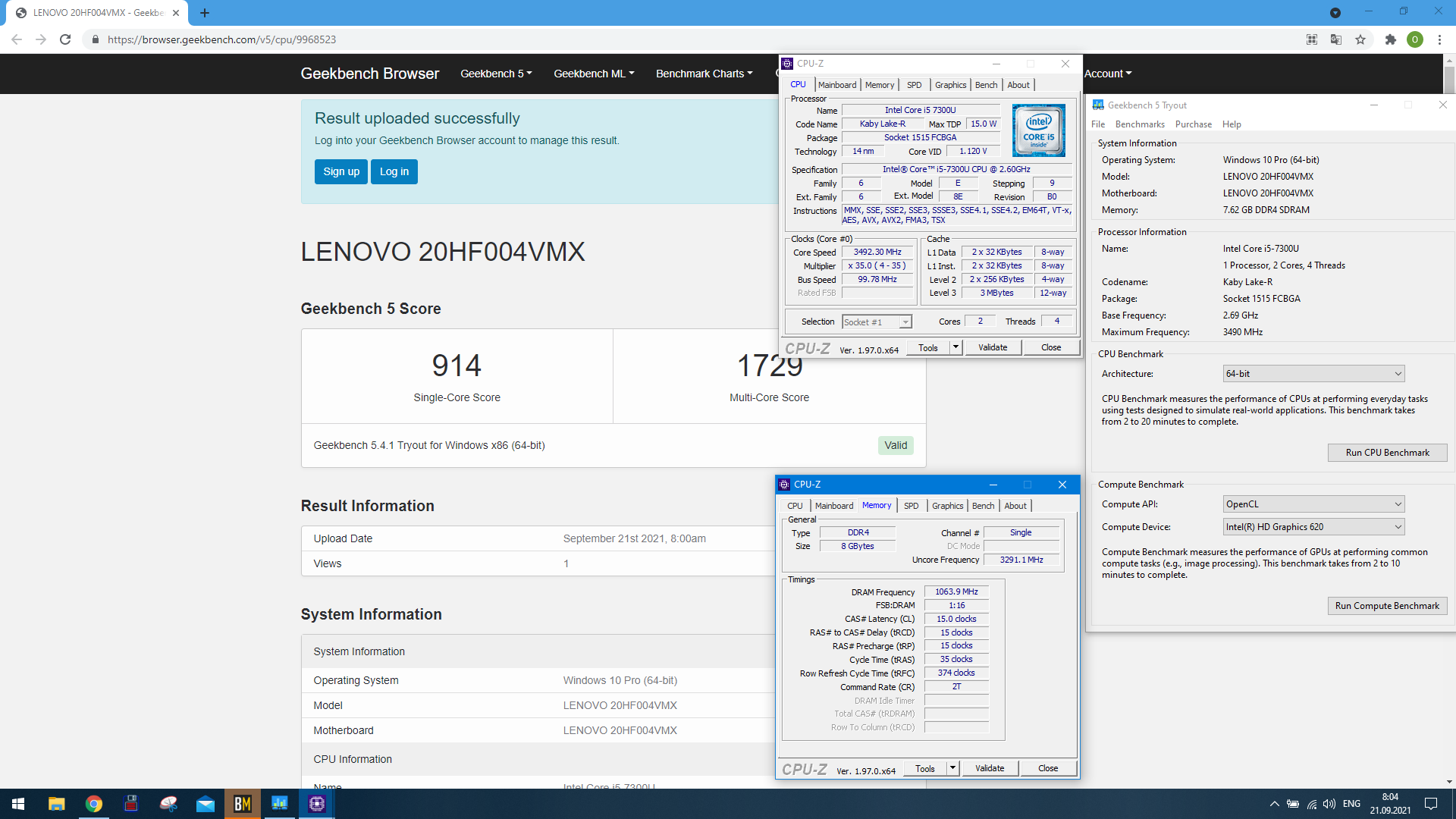Open Chrome extensions puzzle icon
This screenshot has height=819, width=1456.
point(1391,39)
